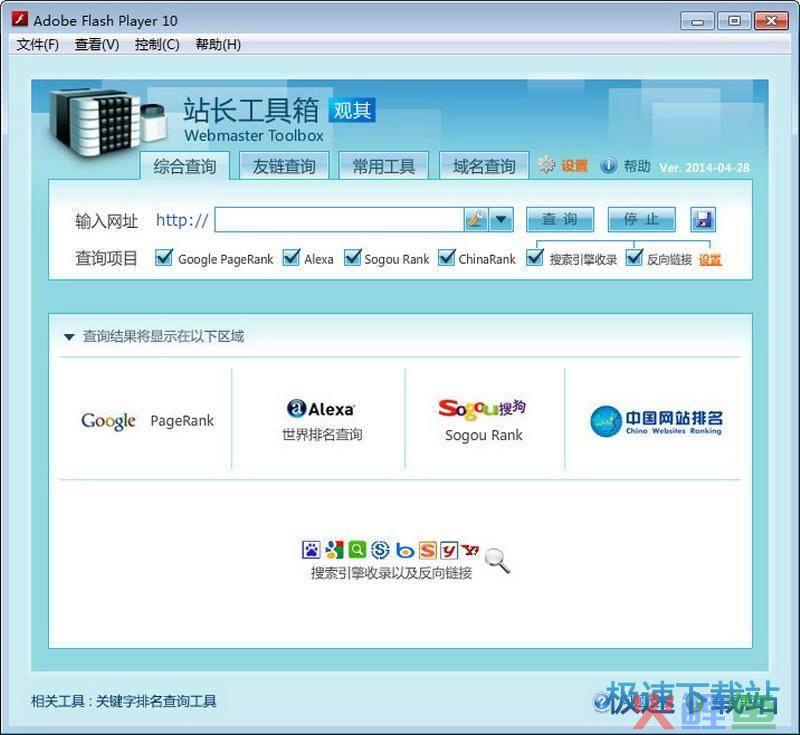
Task: Close the Adobe Flash Player window
Action: (771, 21)
